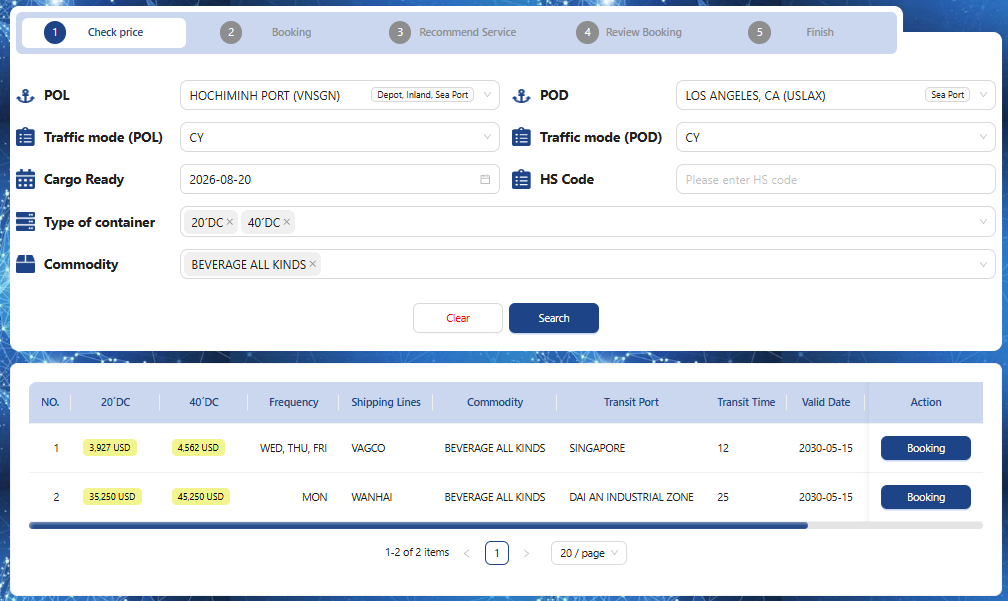Viewport: 1008px width, 601px height.
Task: Click the Cargo Ready calendar icon
Action: pyautogui.click(x=25, y=179)
